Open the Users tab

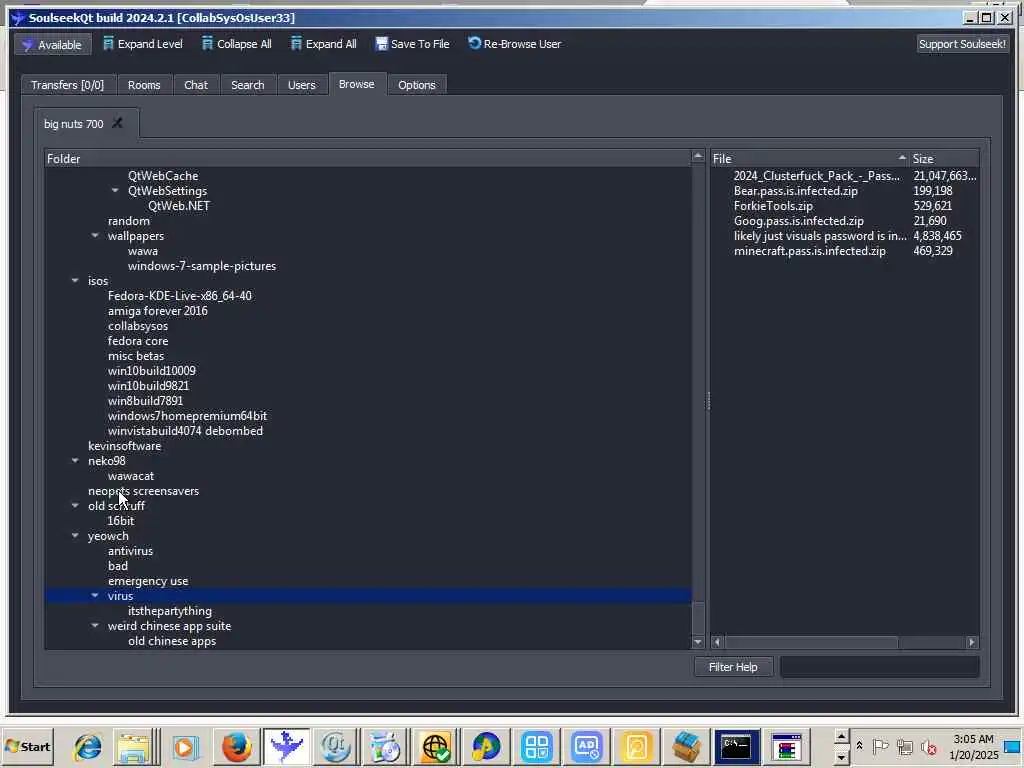(302, 85)
